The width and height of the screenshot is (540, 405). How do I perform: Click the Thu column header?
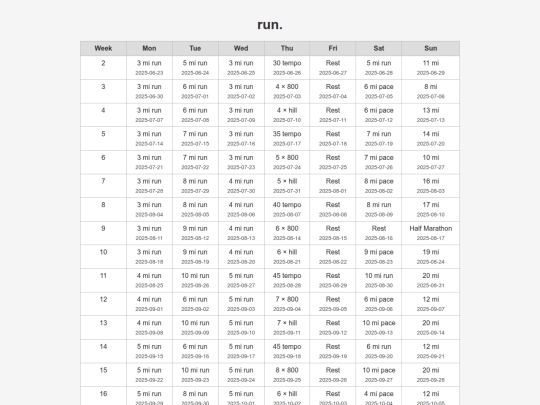pyautogui.click(x=287, y=49)
